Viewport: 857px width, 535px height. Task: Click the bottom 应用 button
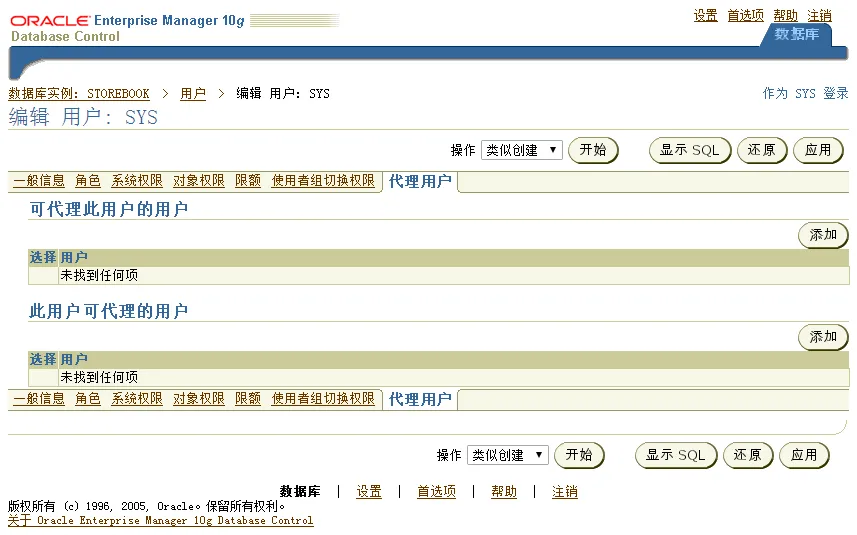804,455
